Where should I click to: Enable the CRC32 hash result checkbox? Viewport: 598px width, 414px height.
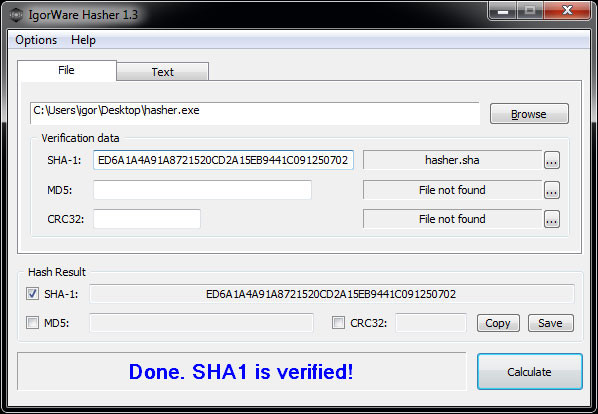point(338,323)
